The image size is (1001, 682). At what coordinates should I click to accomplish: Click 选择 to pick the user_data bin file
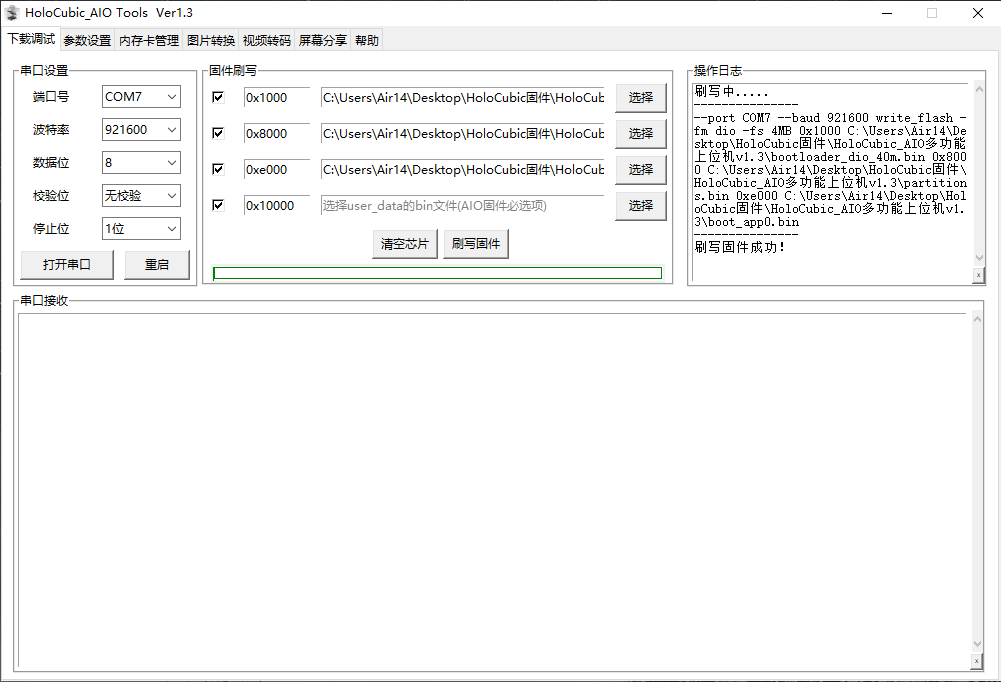[640, 205]
